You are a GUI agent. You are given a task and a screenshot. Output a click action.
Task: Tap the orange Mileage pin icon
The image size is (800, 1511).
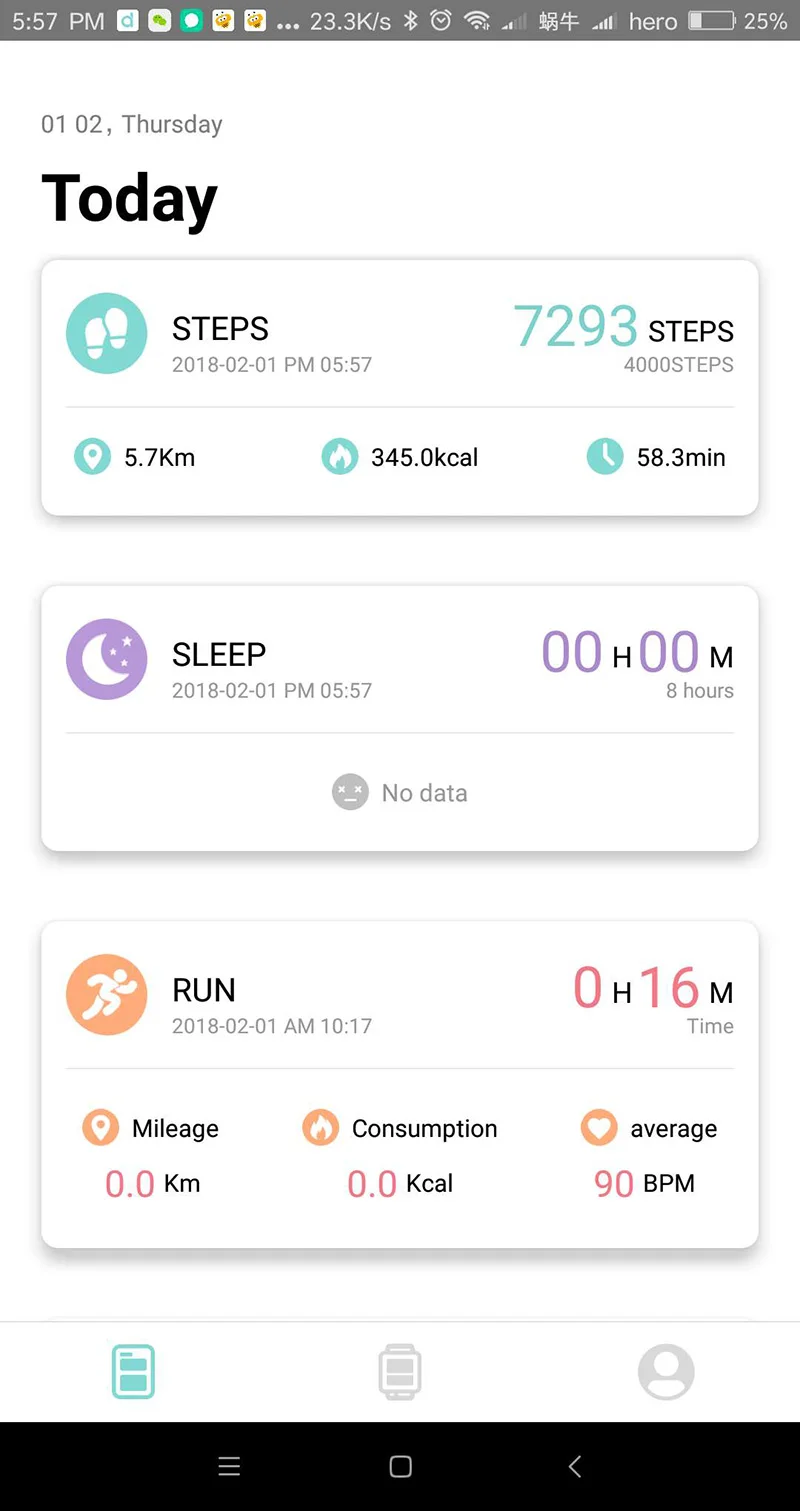[x=100, y=1128]
